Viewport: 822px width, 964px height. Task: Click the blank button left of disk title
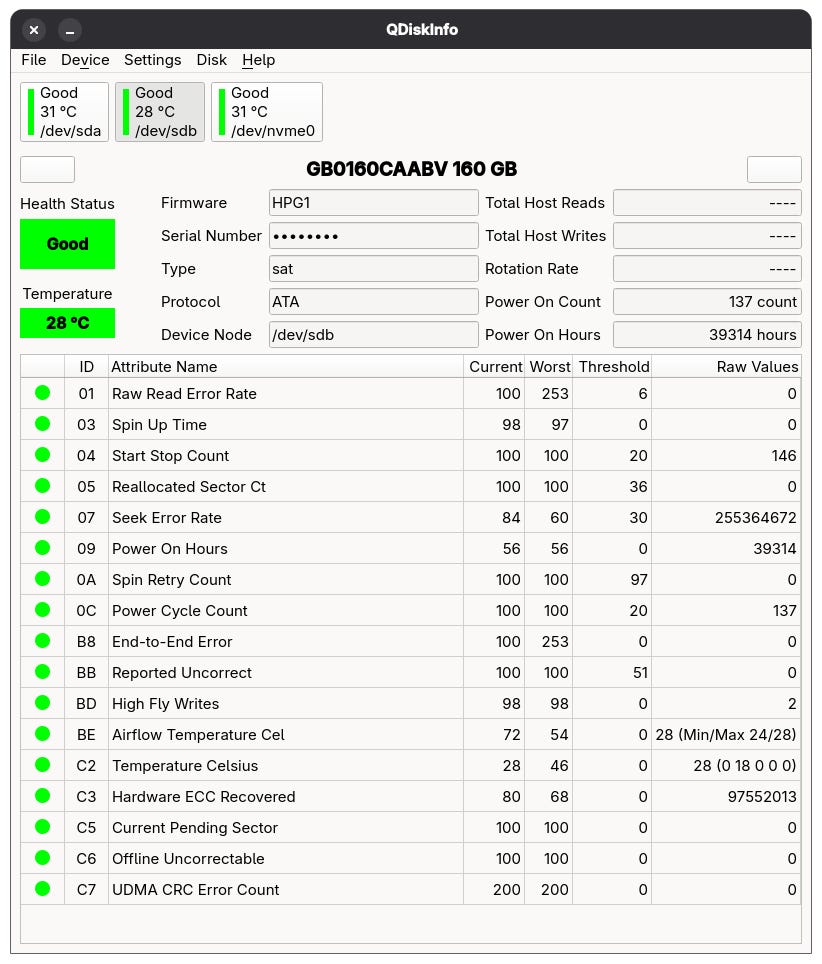[x=47, y=169]
